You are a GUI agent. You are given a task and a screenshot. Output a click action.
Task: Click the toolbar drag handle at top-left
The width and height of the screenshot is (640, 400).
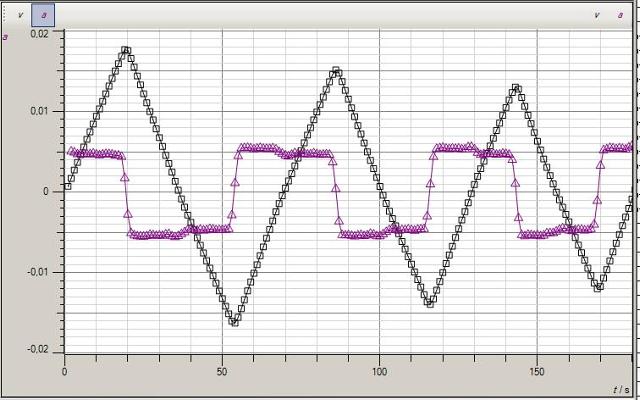[4, 15]
